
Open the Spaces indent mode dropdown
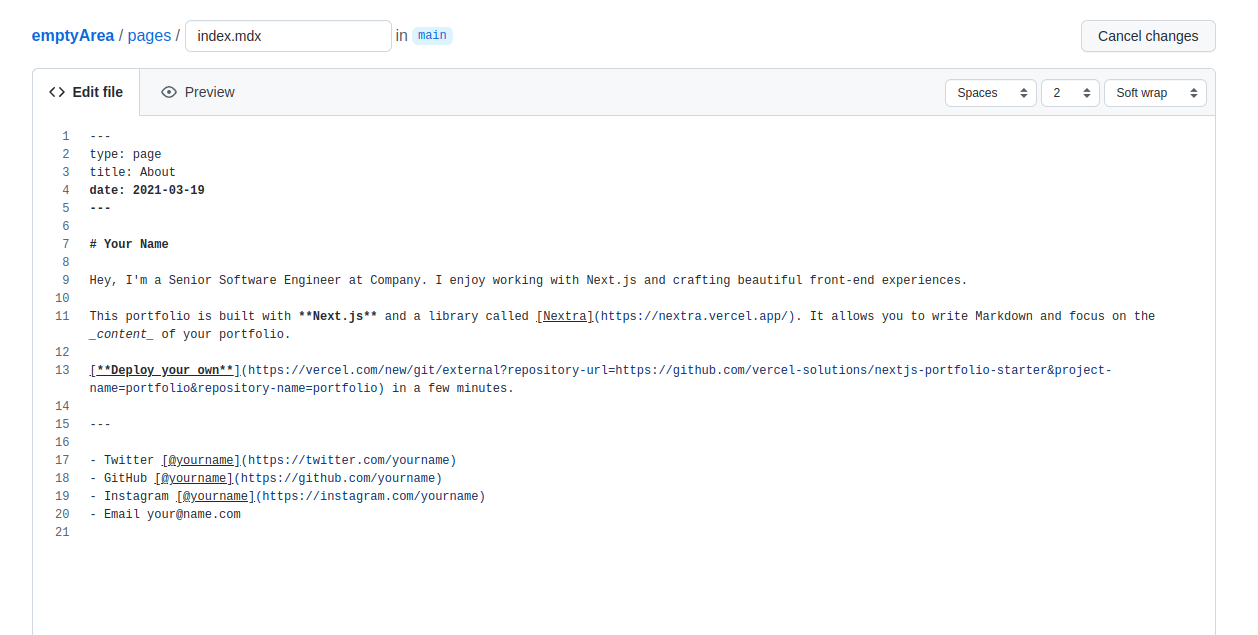pos(990,93)
